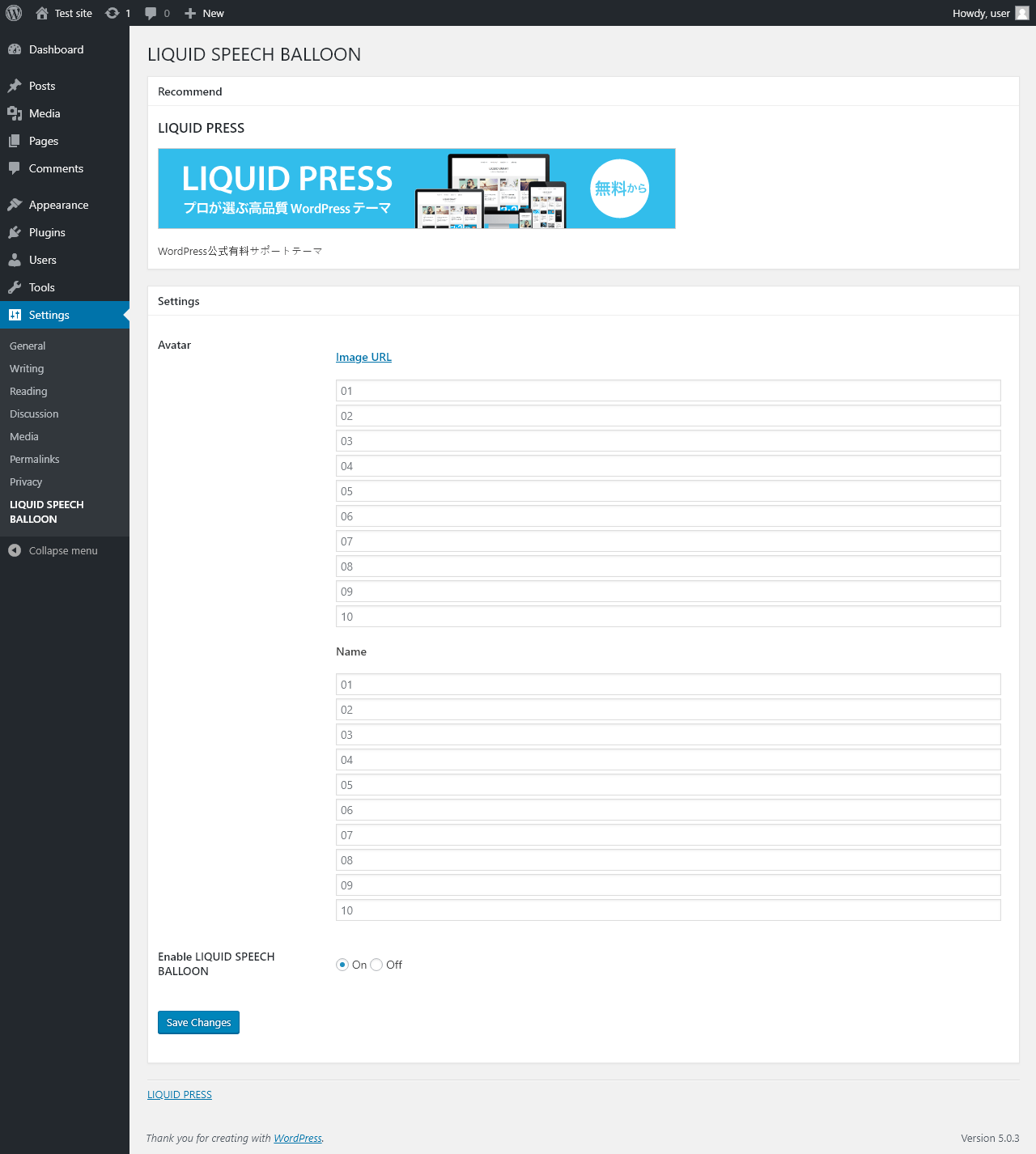Click the Save Changes button

coord(198,1022)
